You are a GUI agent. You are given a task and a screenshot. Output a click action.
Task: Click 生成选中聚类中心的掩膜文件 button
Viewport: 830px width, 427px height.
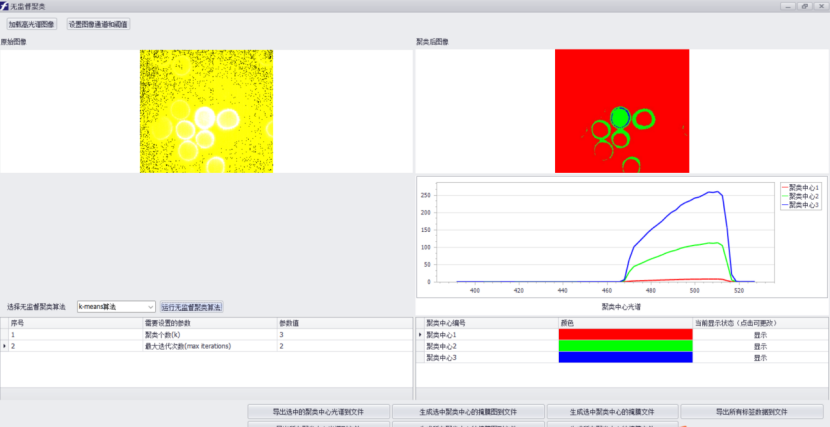tap(612, 411)
